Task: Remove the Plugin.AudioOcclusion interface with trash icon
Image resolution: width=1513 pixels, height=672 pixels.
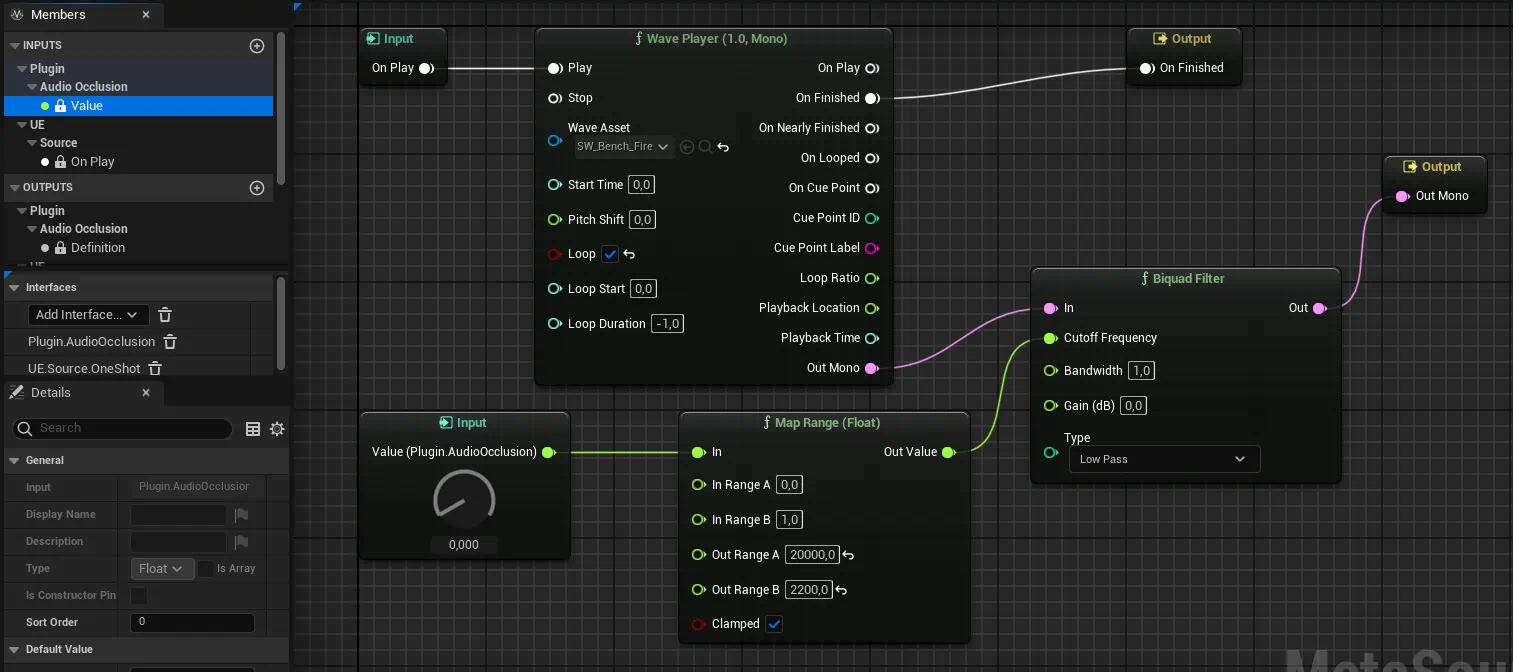Action: [170, 342]
